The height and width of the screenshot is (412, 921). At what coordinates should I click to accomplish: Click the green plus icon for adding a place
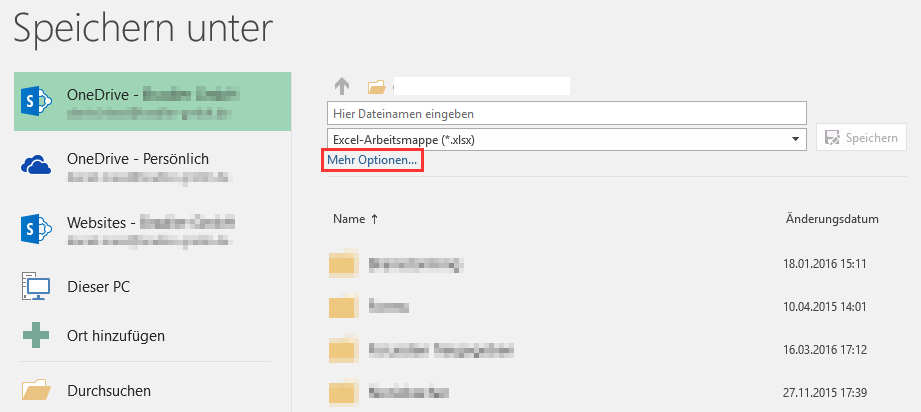tap(36, 336)
